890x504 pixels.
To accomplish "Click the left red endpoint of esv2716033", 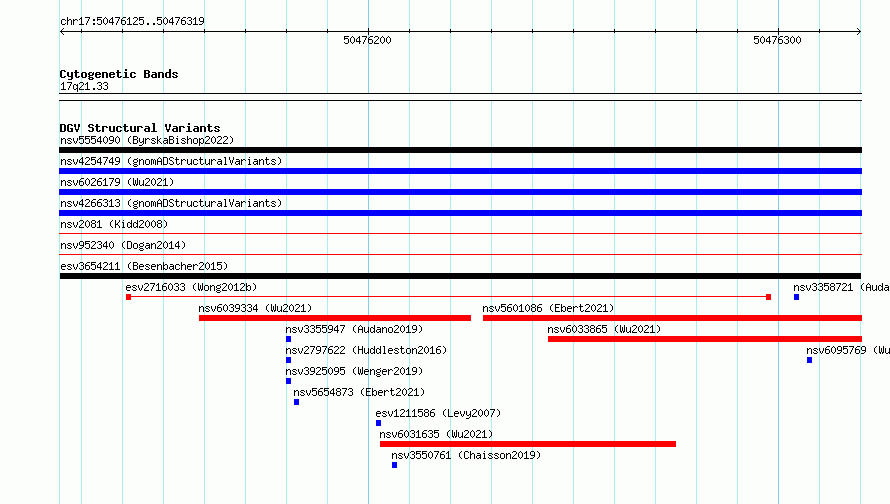I will point(129,297).
